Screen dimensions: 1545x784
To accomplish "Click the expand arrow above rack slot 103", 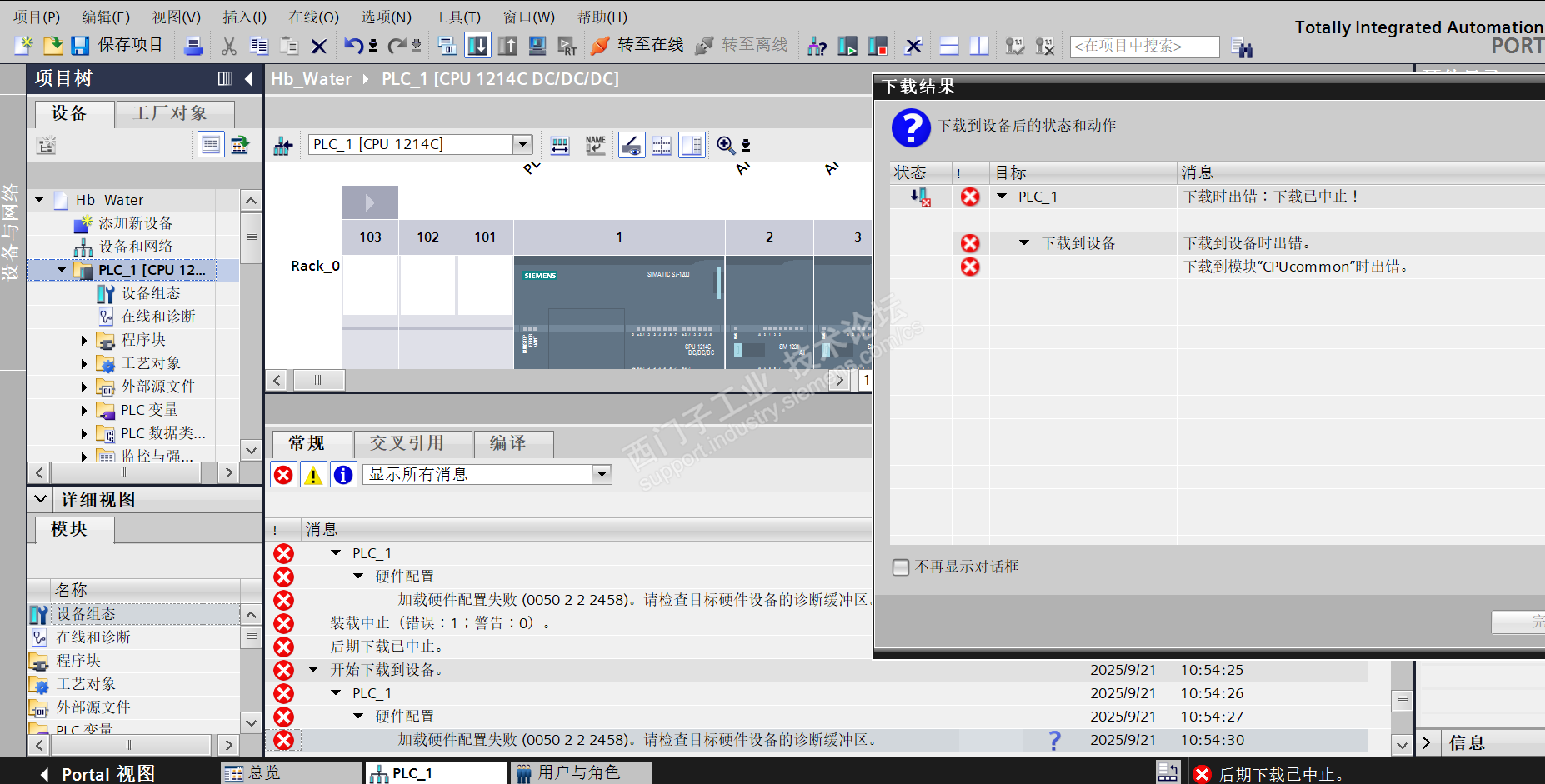I will [370, 202].
